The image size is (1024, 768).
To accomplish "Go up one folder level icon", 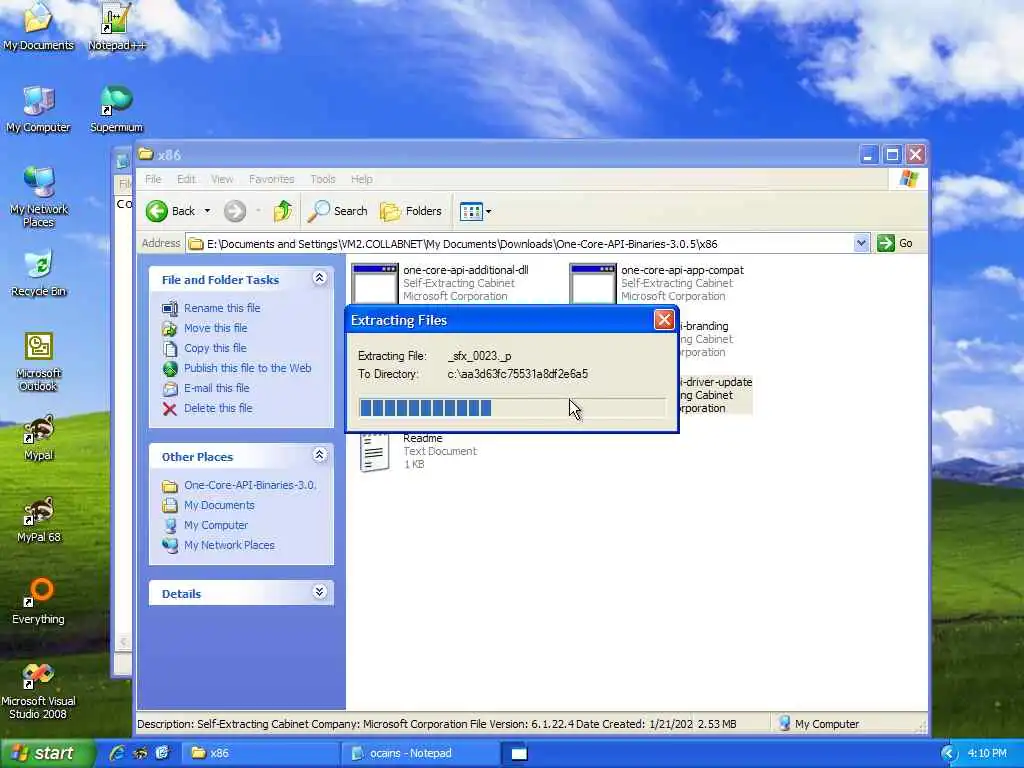I will coord(283,211).
